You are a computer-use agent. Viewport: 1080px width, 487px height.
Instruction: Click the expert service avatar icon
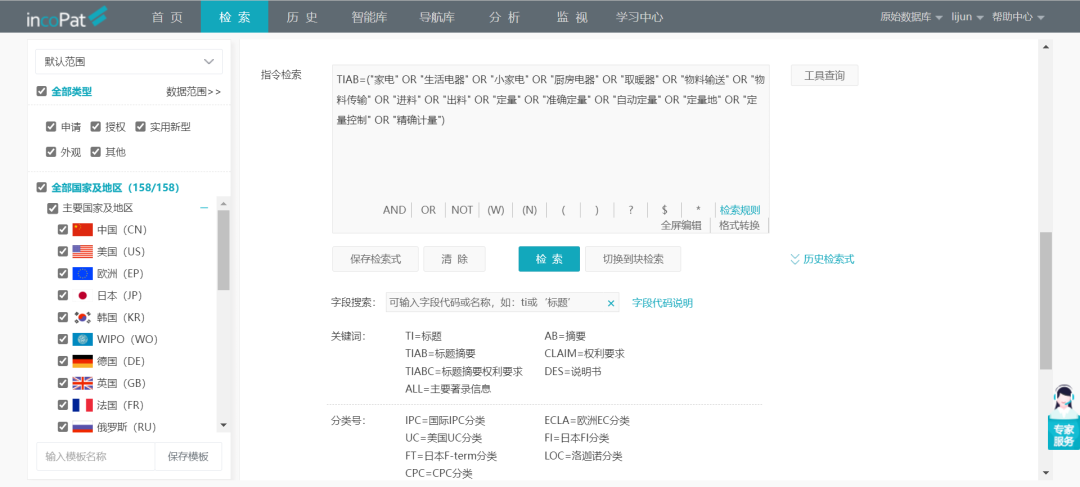(x=1062, y=402)
